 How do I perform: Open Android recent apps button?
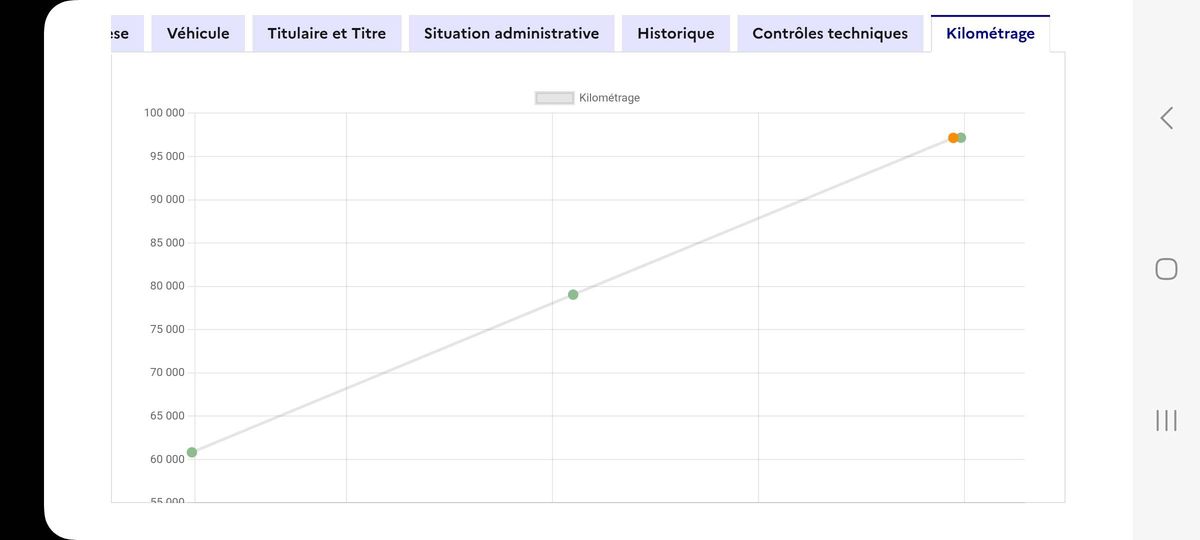(x=1166, y=420)
